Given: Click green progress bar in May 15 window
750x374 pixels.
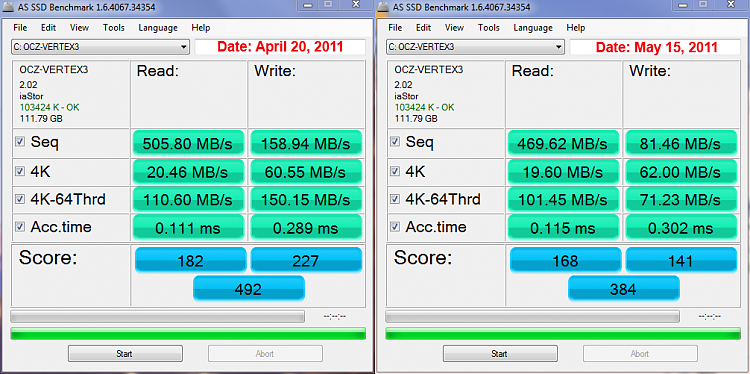Looking at the screenshot, I should click(563, 333).
